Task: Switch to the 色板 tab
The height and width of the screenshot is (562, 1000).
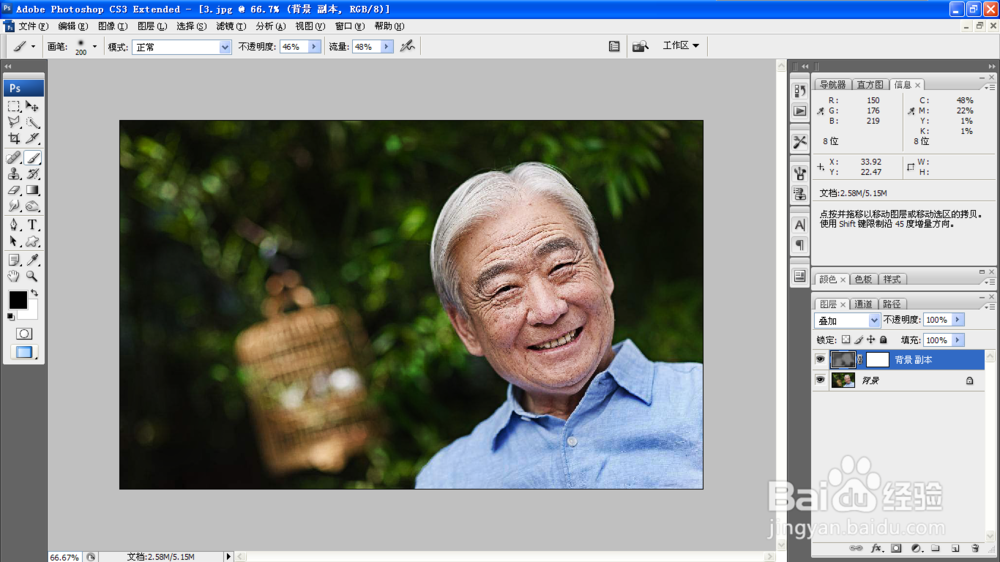Action: pyautogui.click(x=863, y=279)
